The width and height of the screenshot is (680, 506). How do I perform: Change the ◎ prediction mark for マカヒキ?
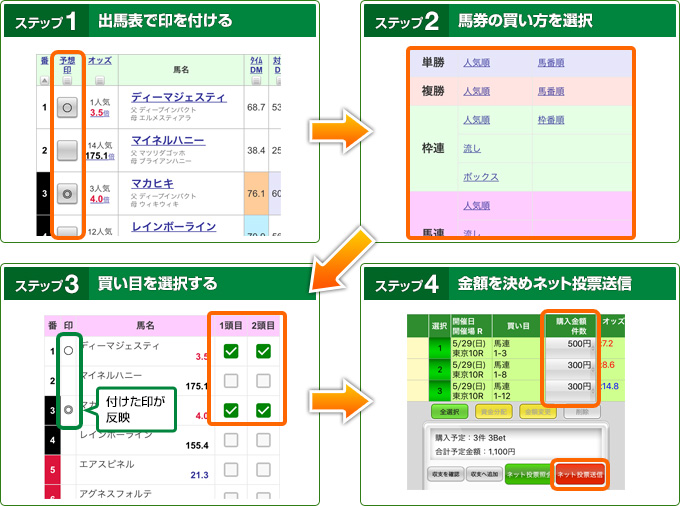click(68, 192)
